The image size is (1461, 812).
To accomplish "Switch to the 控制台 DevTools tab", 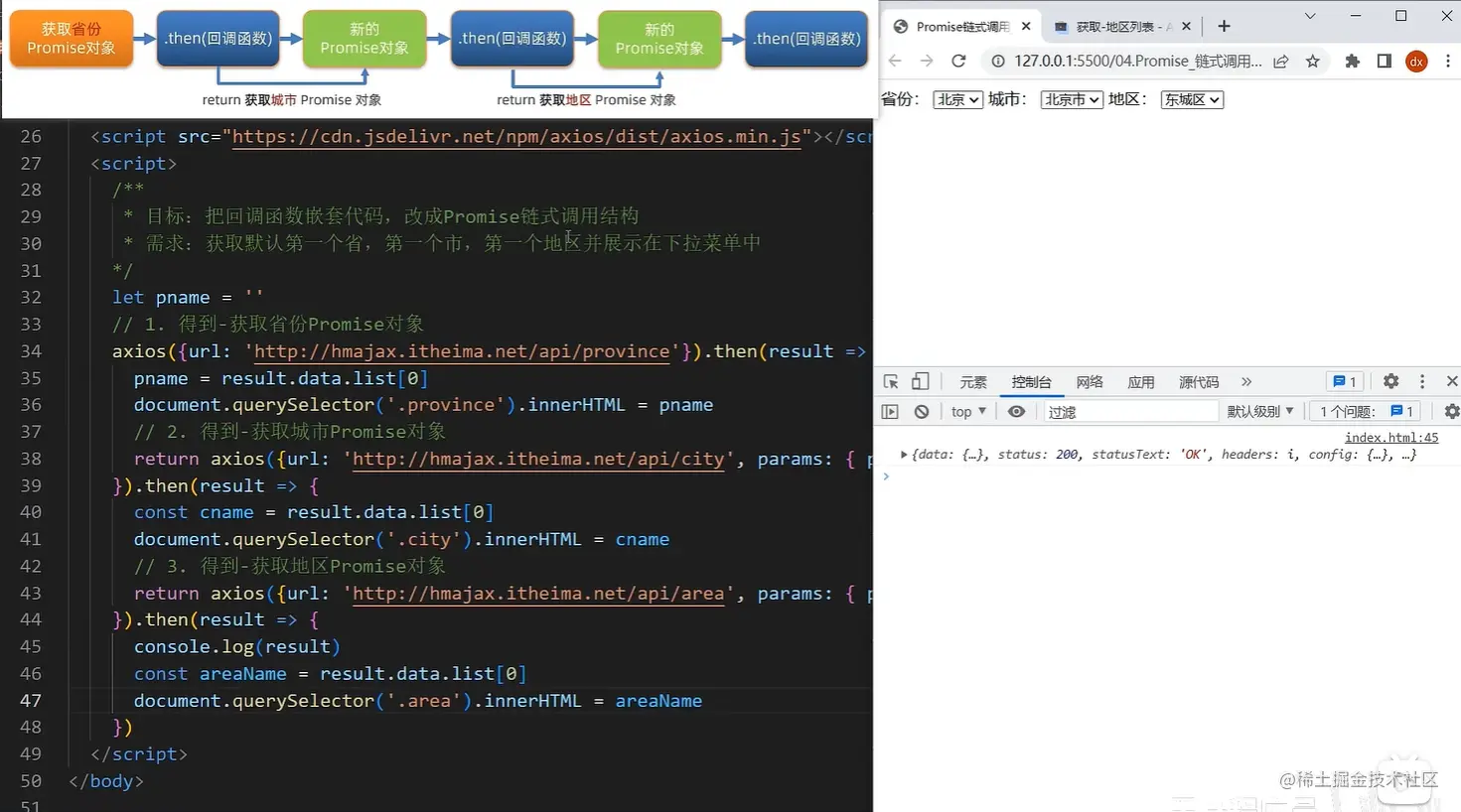I will pos(1031,382).
